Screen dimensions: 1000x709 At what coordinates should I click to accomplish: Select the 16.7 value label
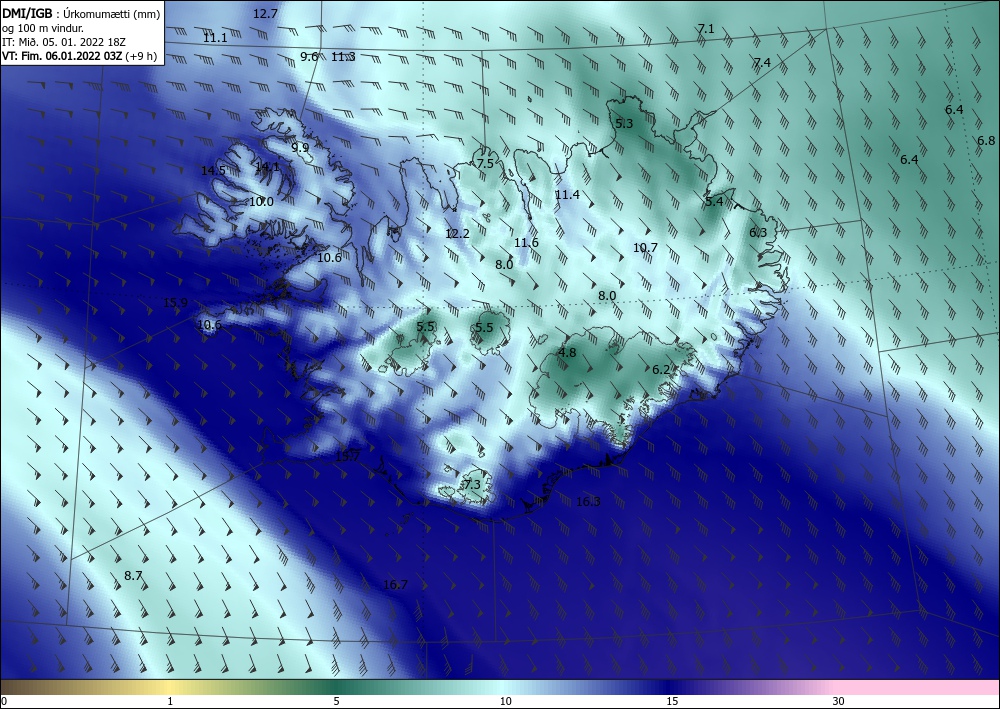click(x=395, y=585)
